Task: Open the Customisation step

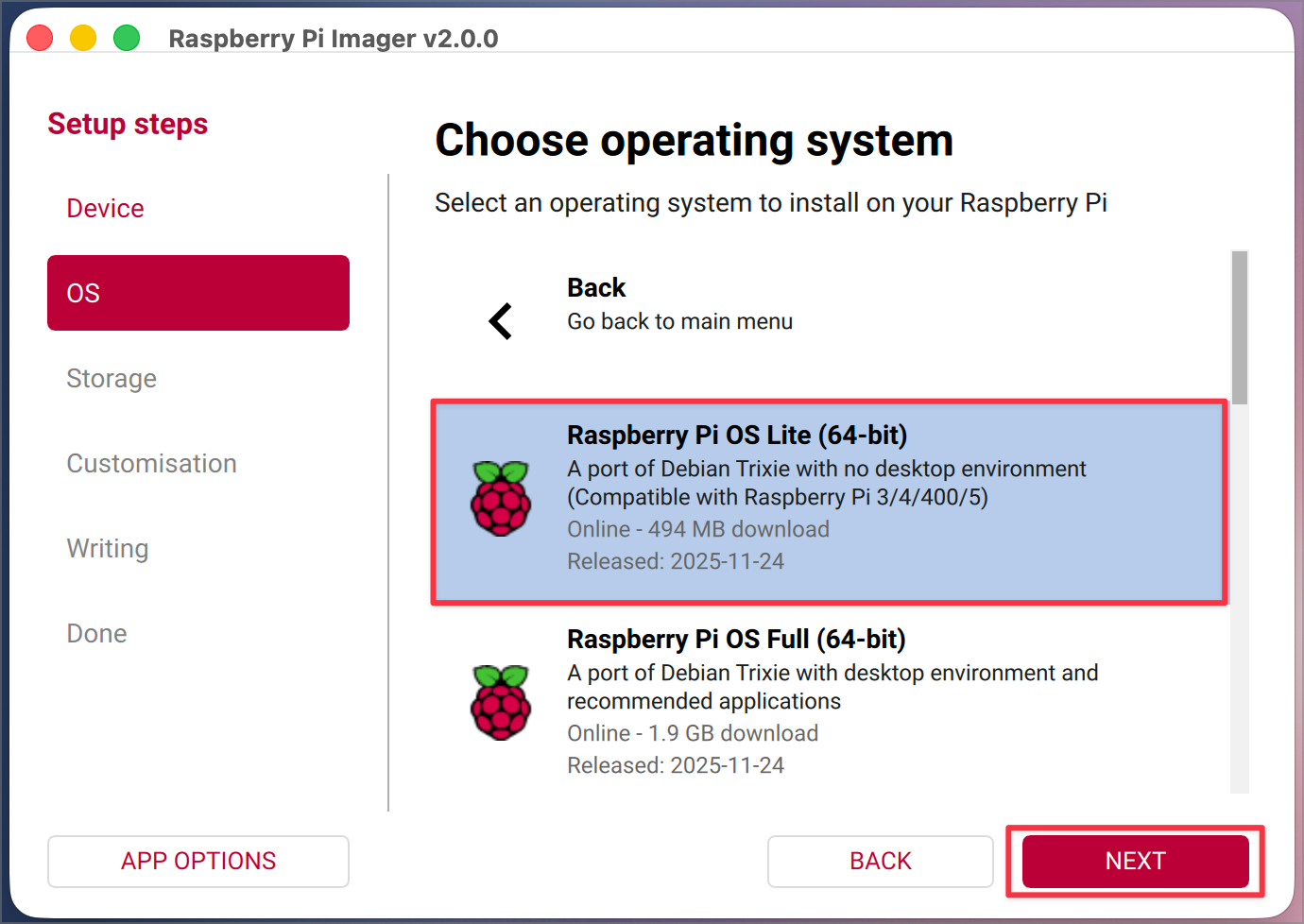Action: tap(151, 463)
